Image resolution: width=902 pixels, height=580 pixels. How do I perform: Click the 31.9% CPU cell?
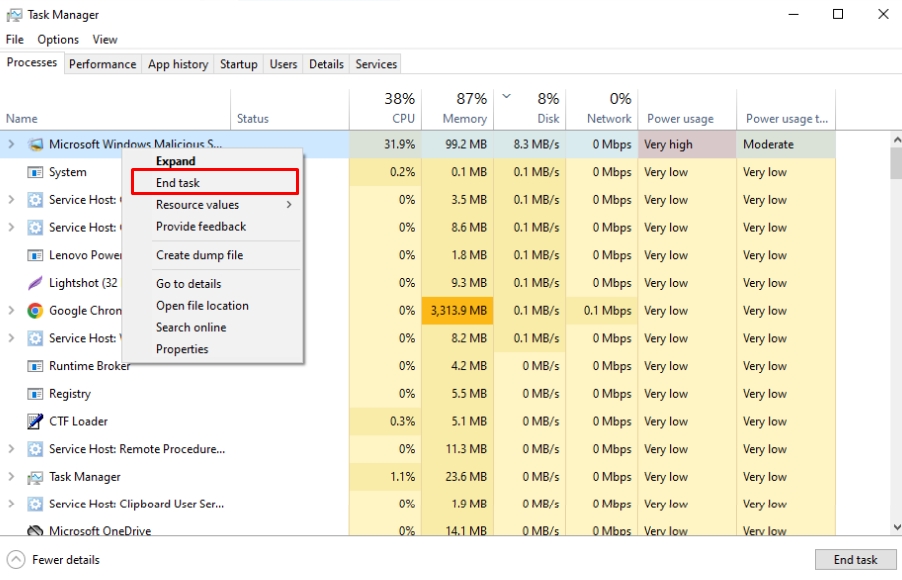(385, 144)
